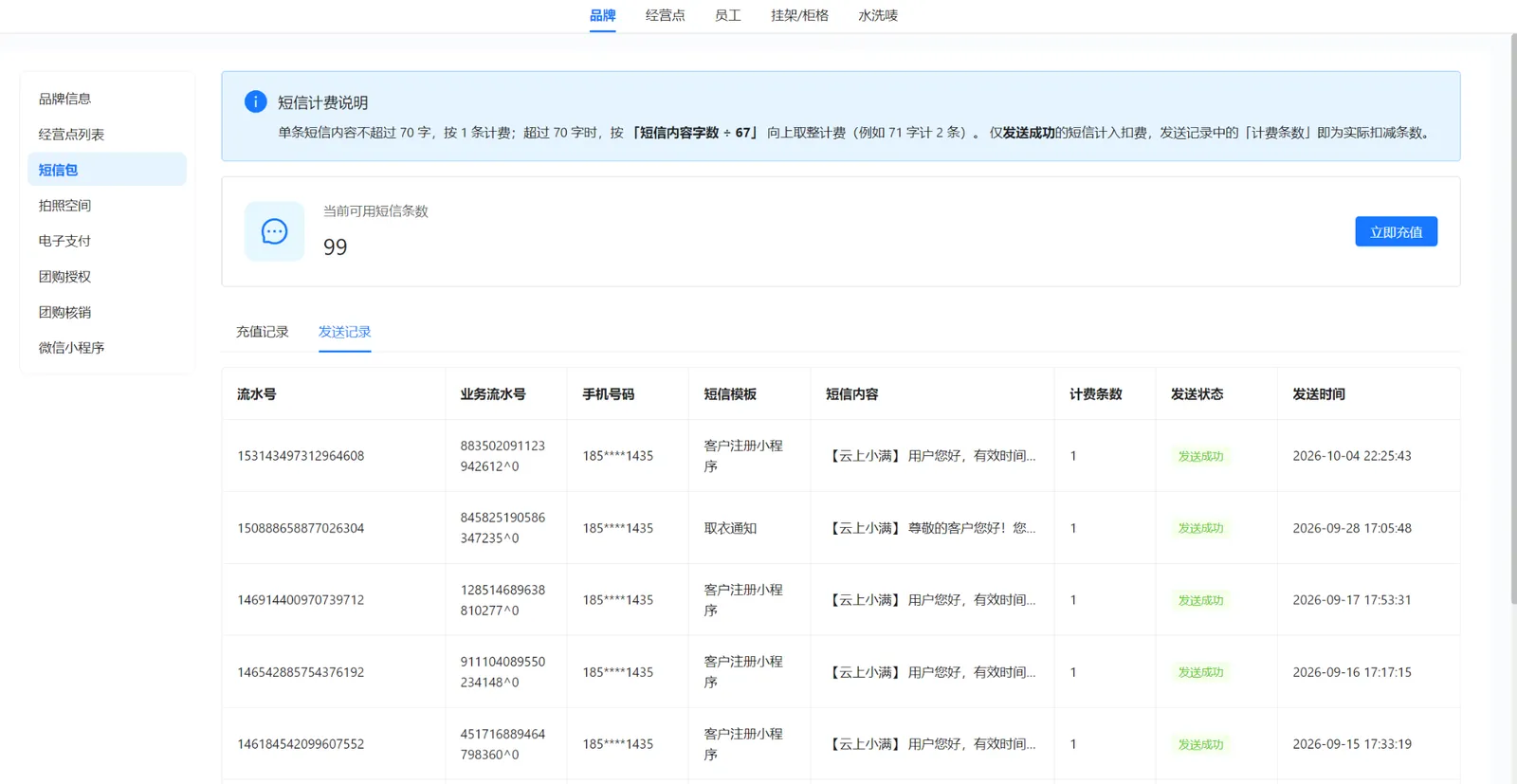Go to the 挂架/柜格 tab
Viewport: 1517px width, 784px height.
799,15
